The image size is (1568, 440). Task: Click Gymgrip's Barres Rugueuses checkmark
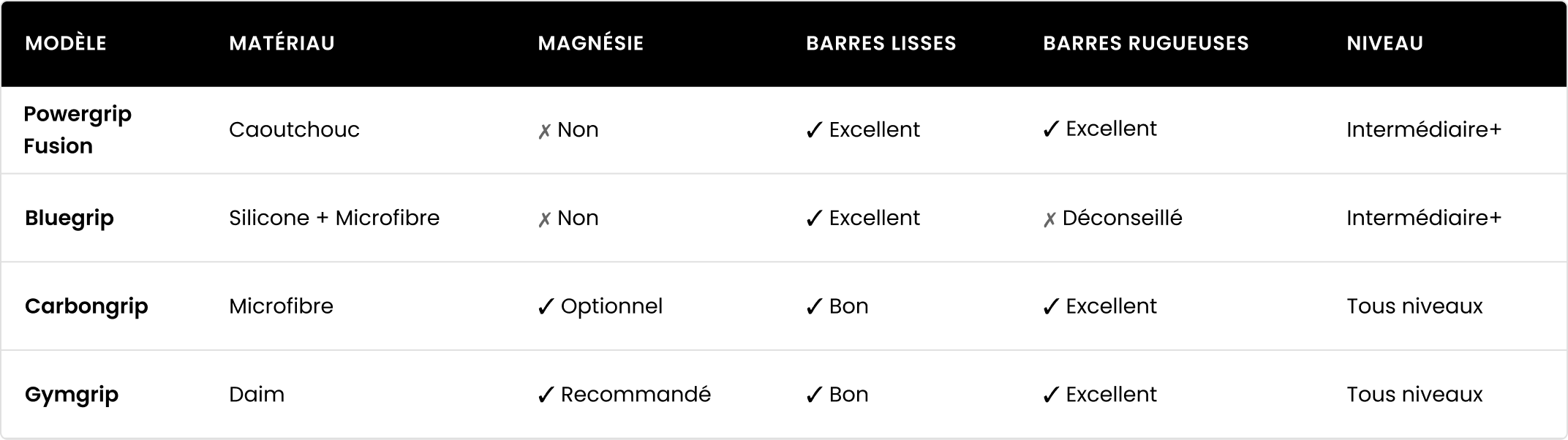[1051, 395]
